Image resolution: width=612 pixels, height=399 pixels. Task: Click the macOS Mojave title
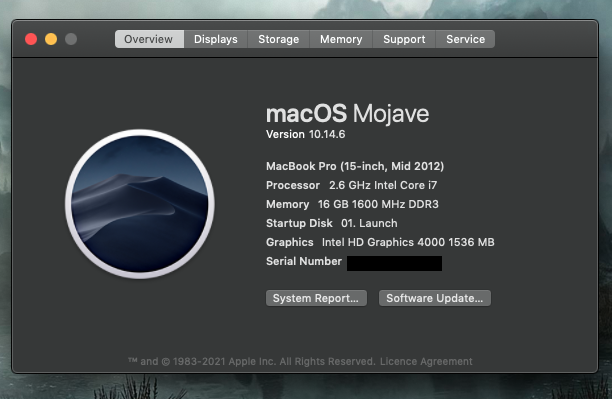point(347,114)
